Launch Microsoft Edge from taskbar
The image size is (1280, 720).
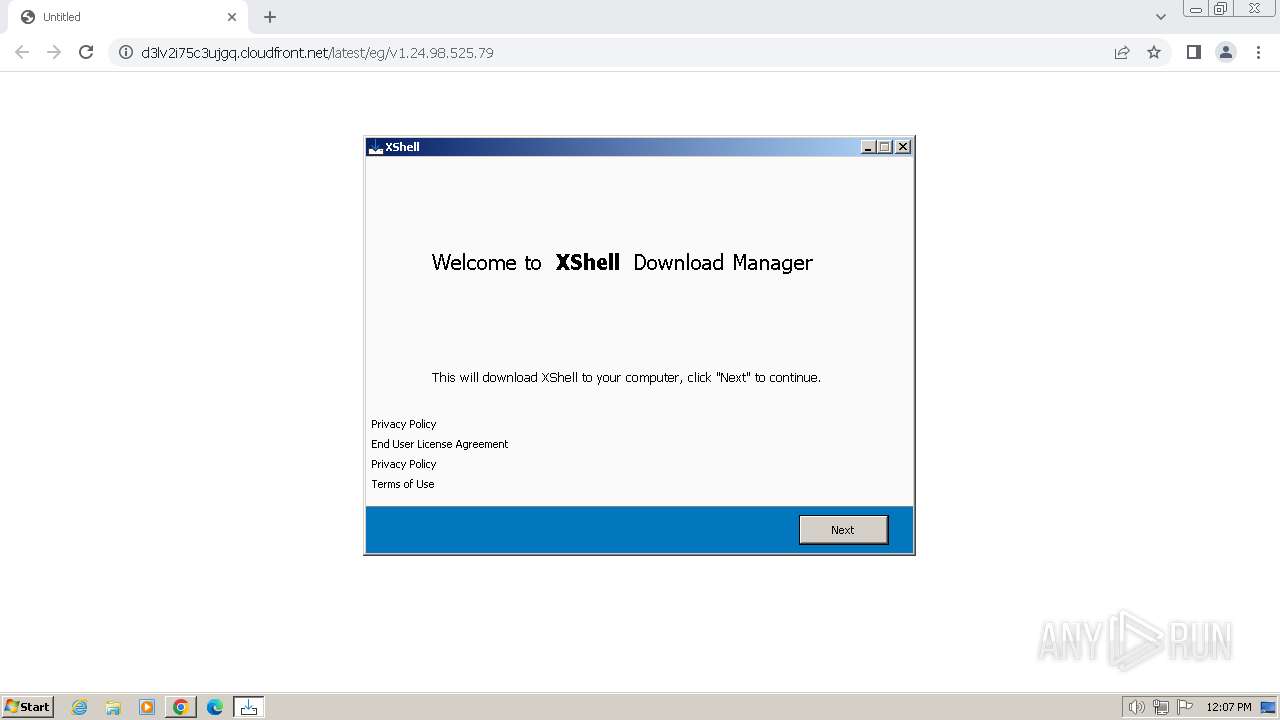(x=215, y=707)
